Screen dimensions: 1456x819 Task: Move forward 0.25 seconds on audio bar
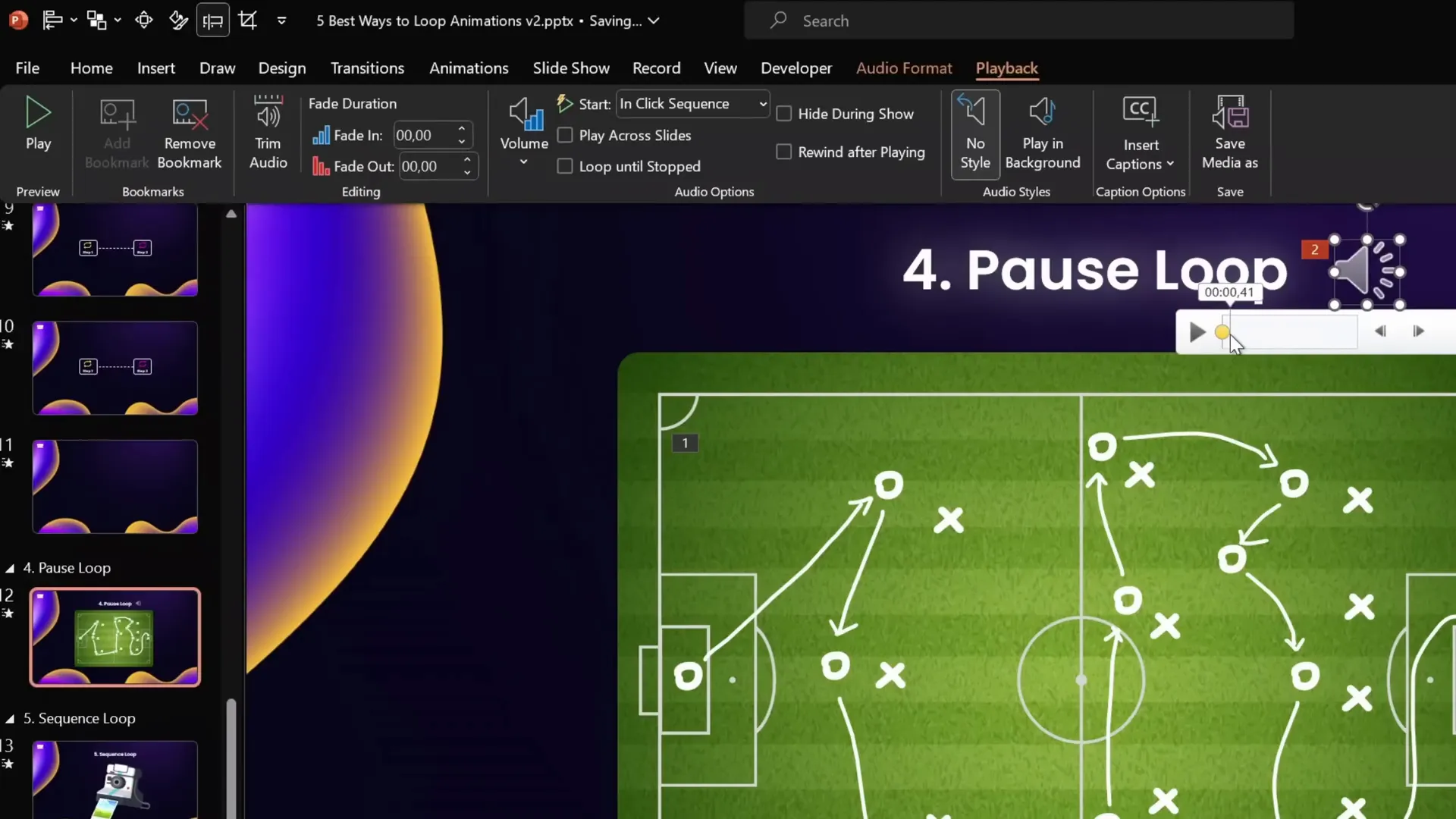(1418, 331)
